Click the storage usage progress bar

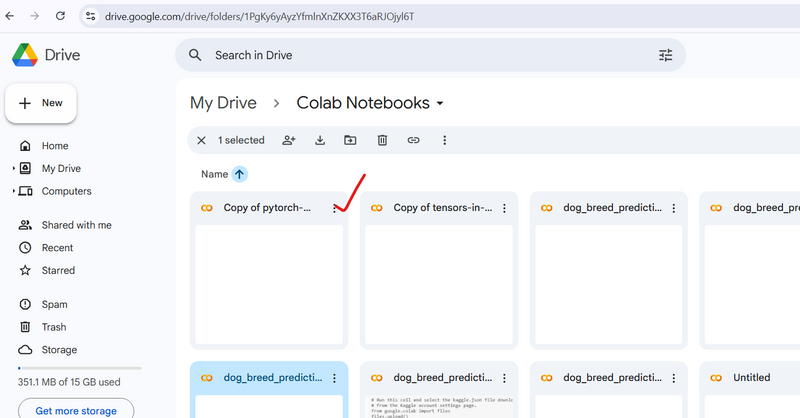[x=82, y=369]
